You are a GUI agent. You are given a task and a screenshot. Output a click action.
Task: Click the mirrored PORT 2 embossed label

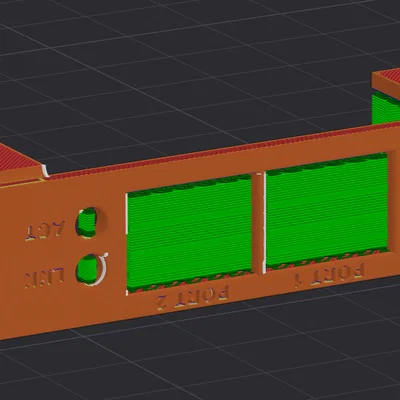194,297
